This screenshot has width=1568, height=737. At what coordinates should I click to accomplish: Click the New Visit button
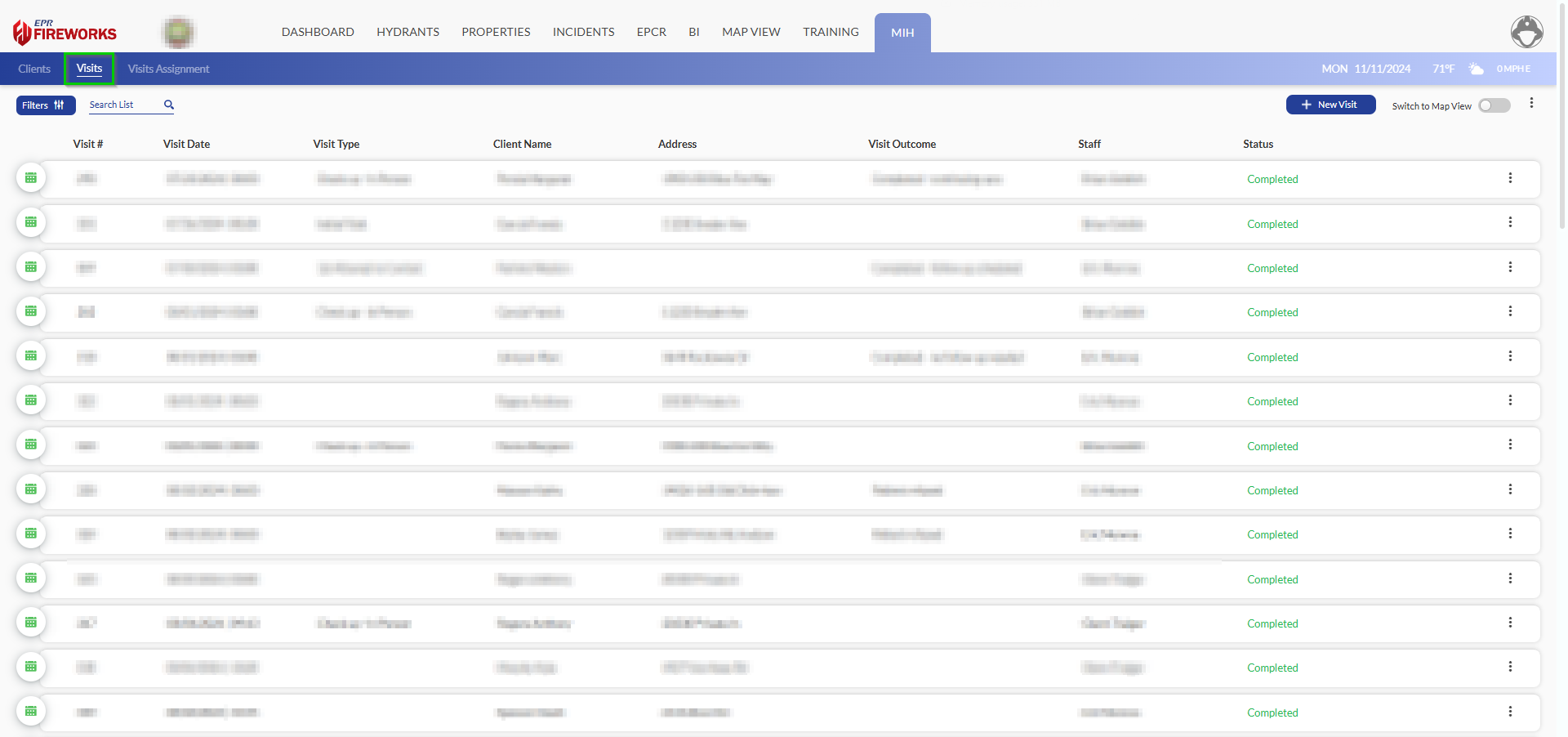click(x=1330, y=105)
